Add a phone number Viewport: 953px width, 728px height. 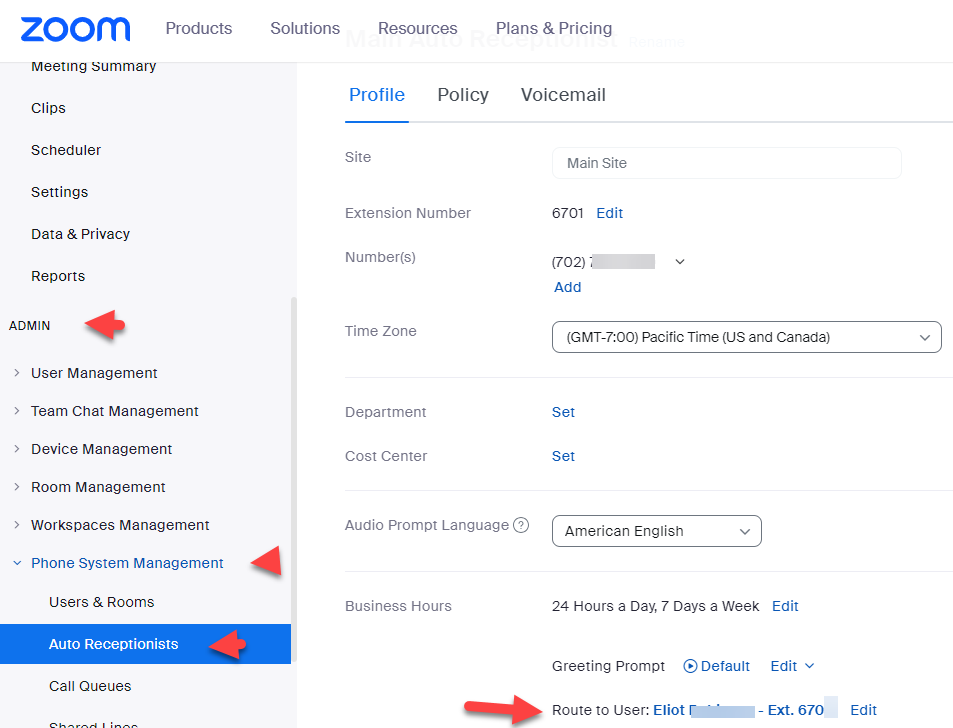click(x=567, y=287)
